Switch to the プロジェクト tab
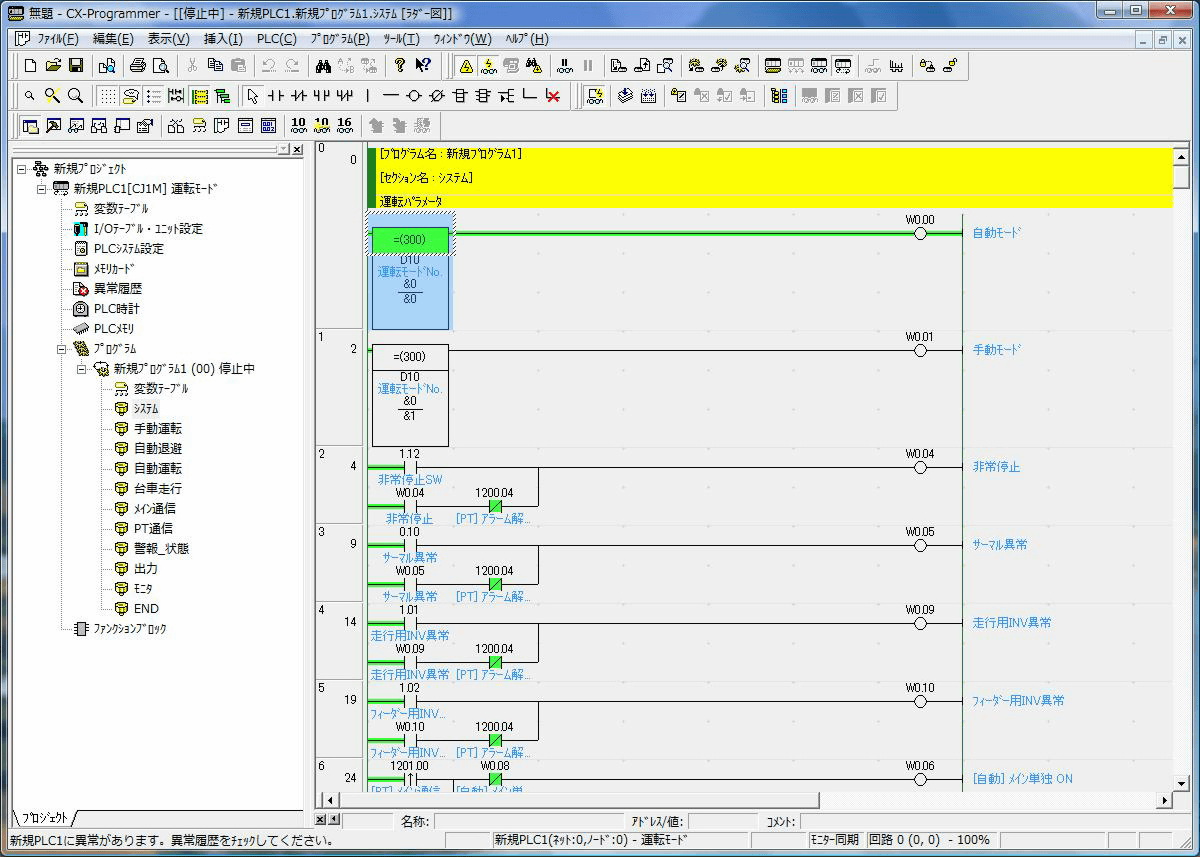This screenshot has height=857, width=1200. click(44, 818)
